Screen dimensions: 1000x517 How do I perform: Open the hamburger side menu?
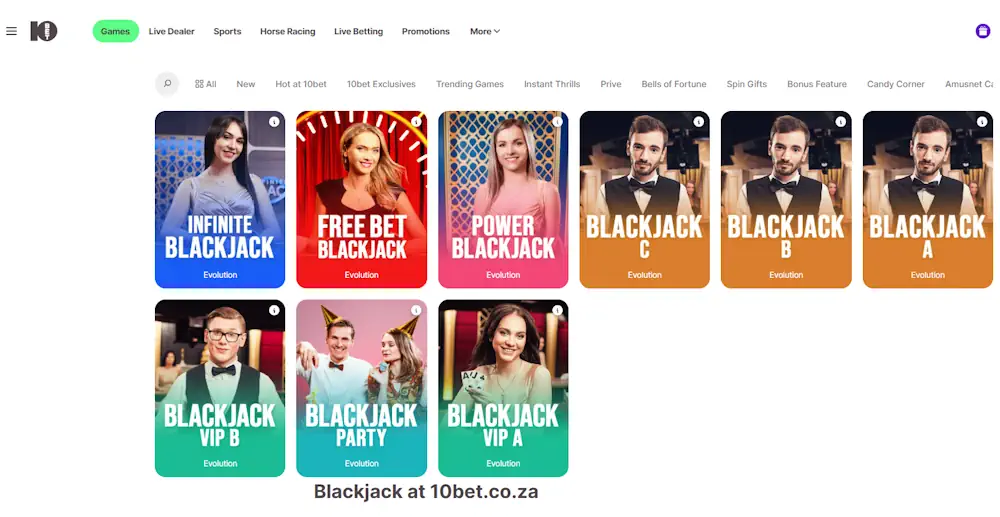[x=11, y=31]
